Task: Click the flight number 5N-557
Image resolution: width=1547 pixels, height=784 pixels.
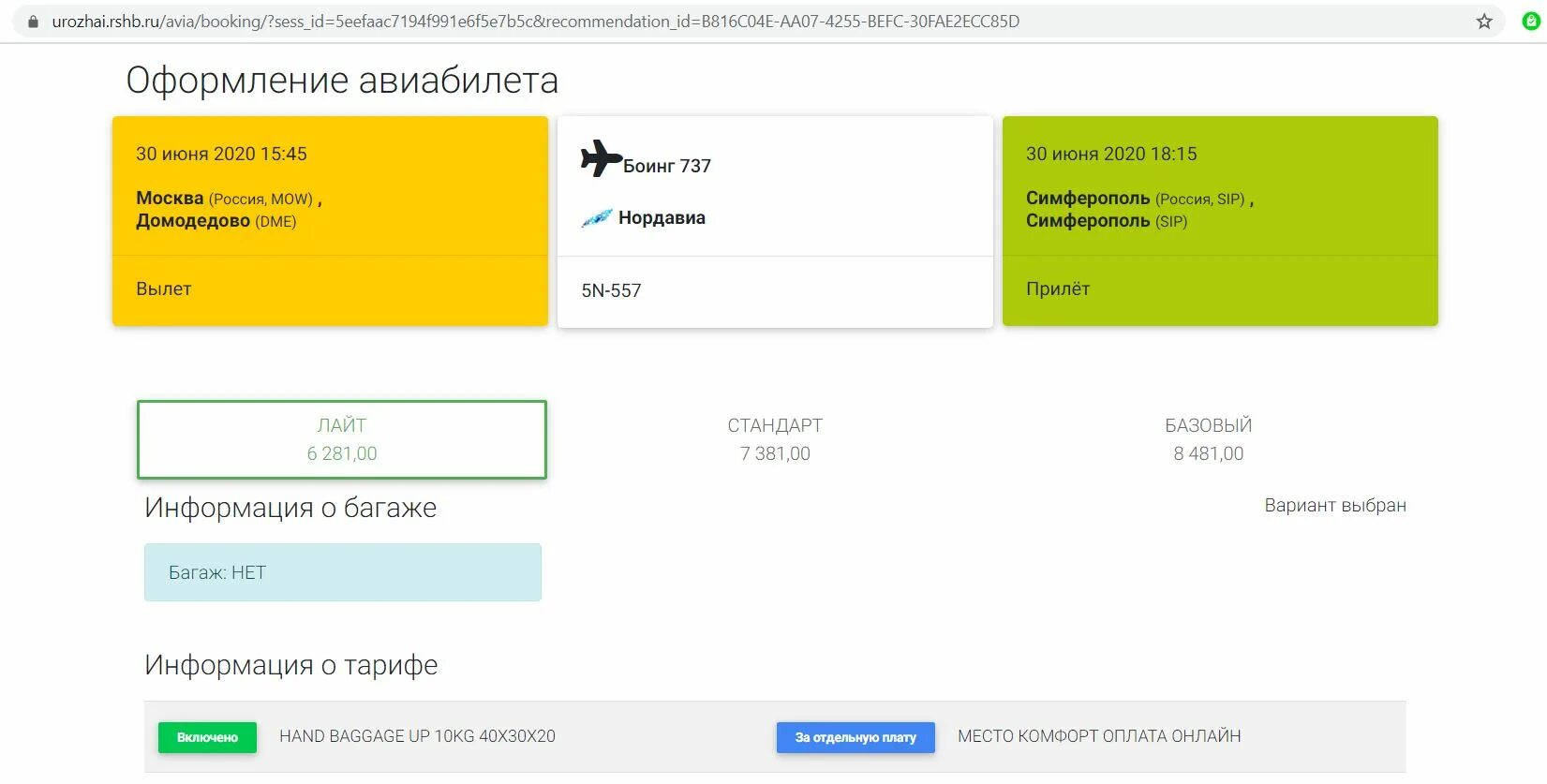Action: pyautogui.click(x=611, y=290)
